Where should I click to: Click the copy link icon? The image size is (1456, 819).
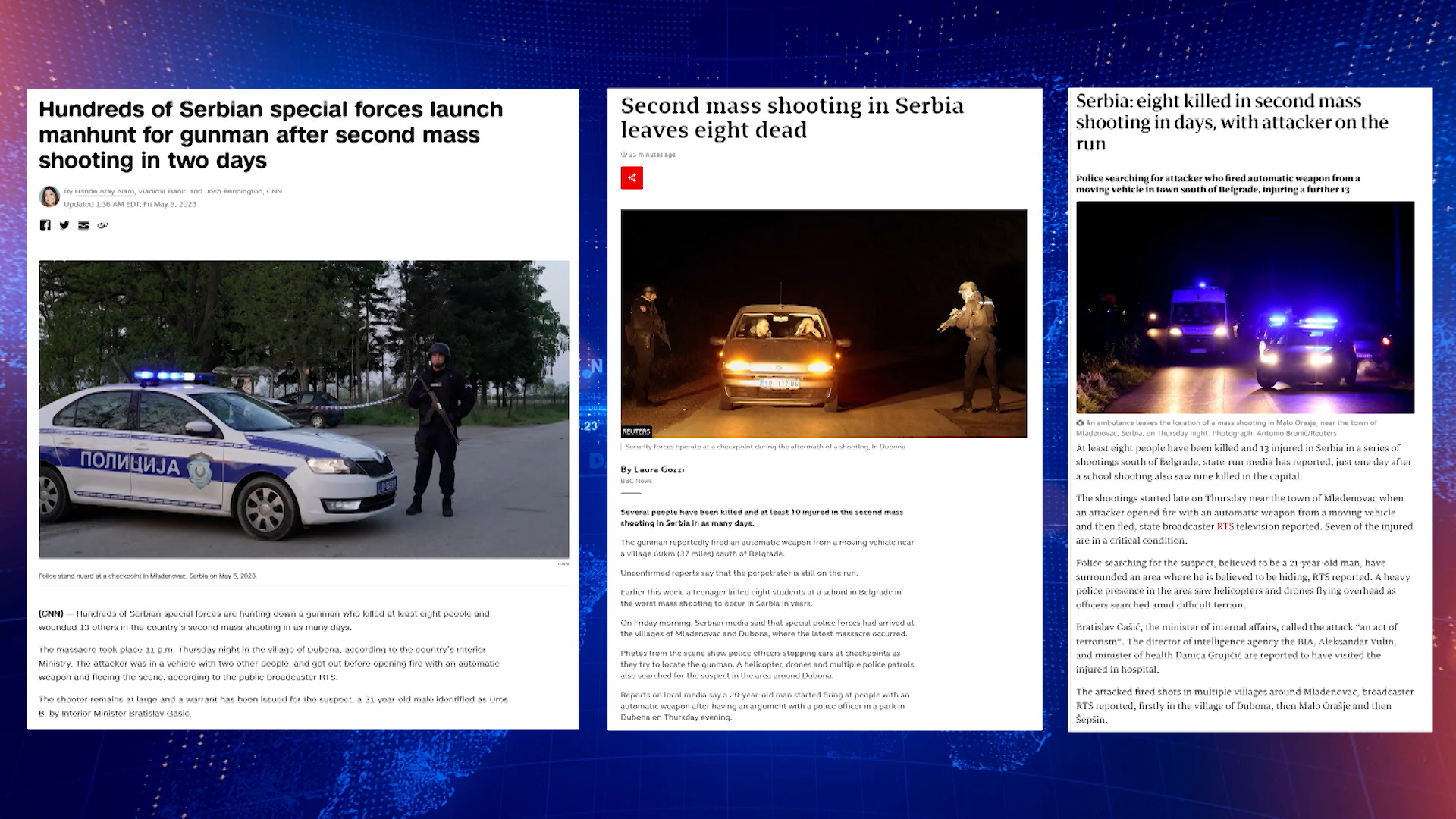point(102,225)
